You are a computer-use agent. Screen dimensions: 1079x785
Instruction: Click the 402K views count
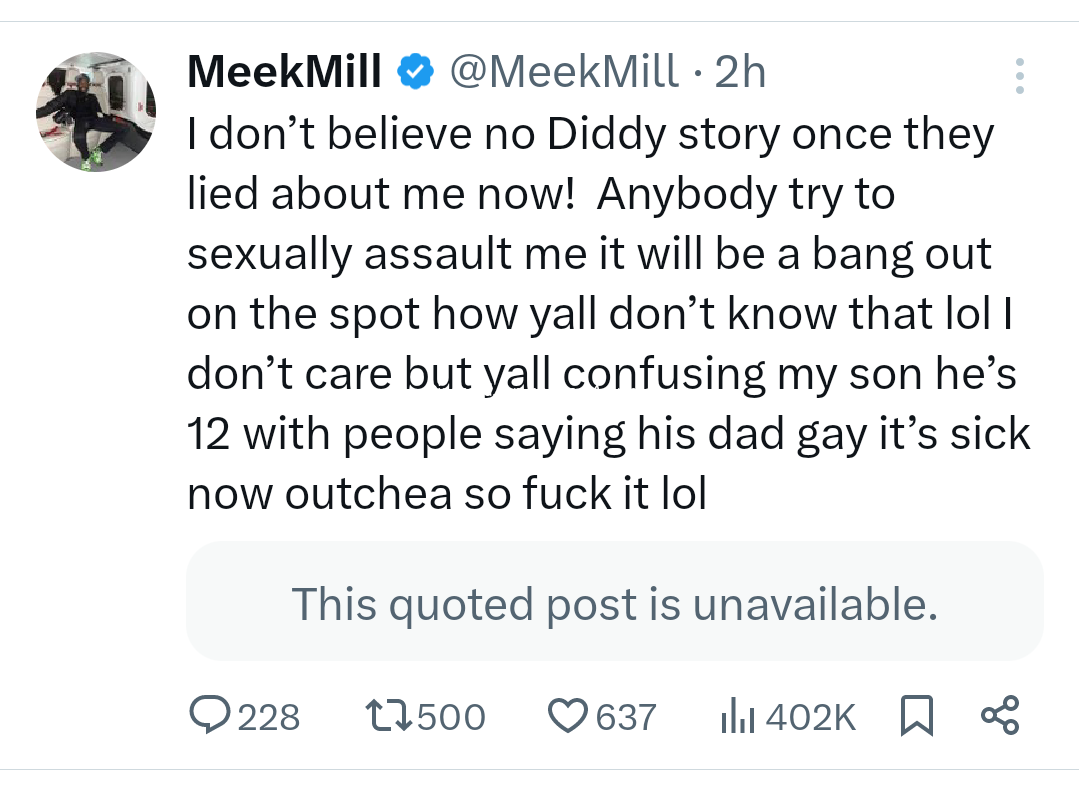pyautogui.click(x=810, y=717)
